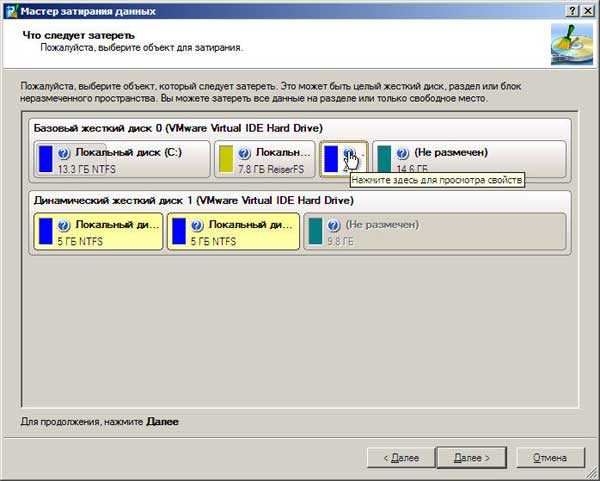Select the 14.6 GB unallocated space

469,159
